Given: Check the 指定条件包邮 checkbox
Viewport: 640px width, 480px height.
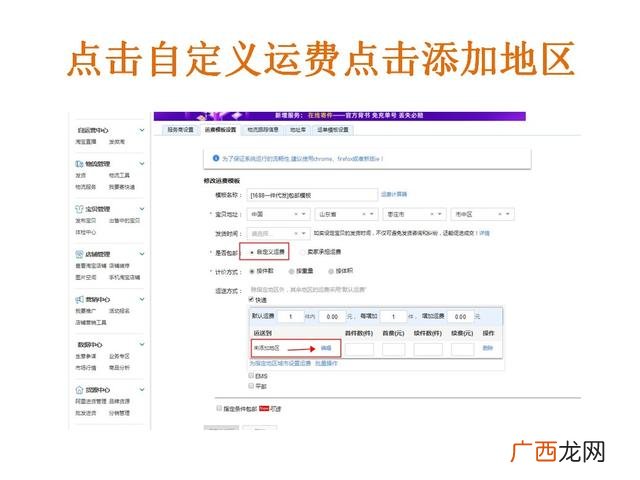Looking at the screenshot, I should point(219,408).
